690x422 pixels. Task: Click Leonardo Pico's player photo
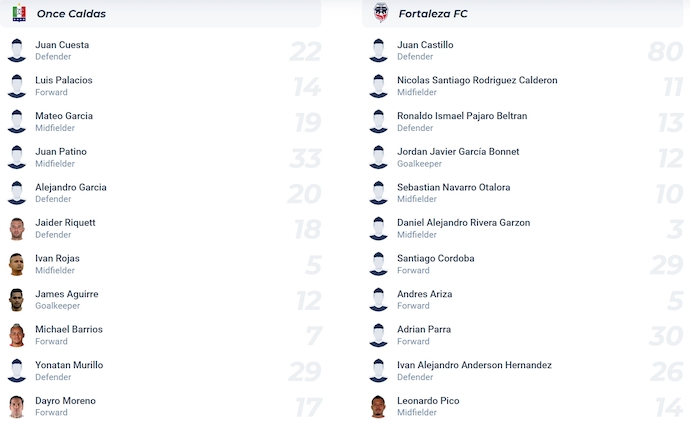tap(378, 406)
